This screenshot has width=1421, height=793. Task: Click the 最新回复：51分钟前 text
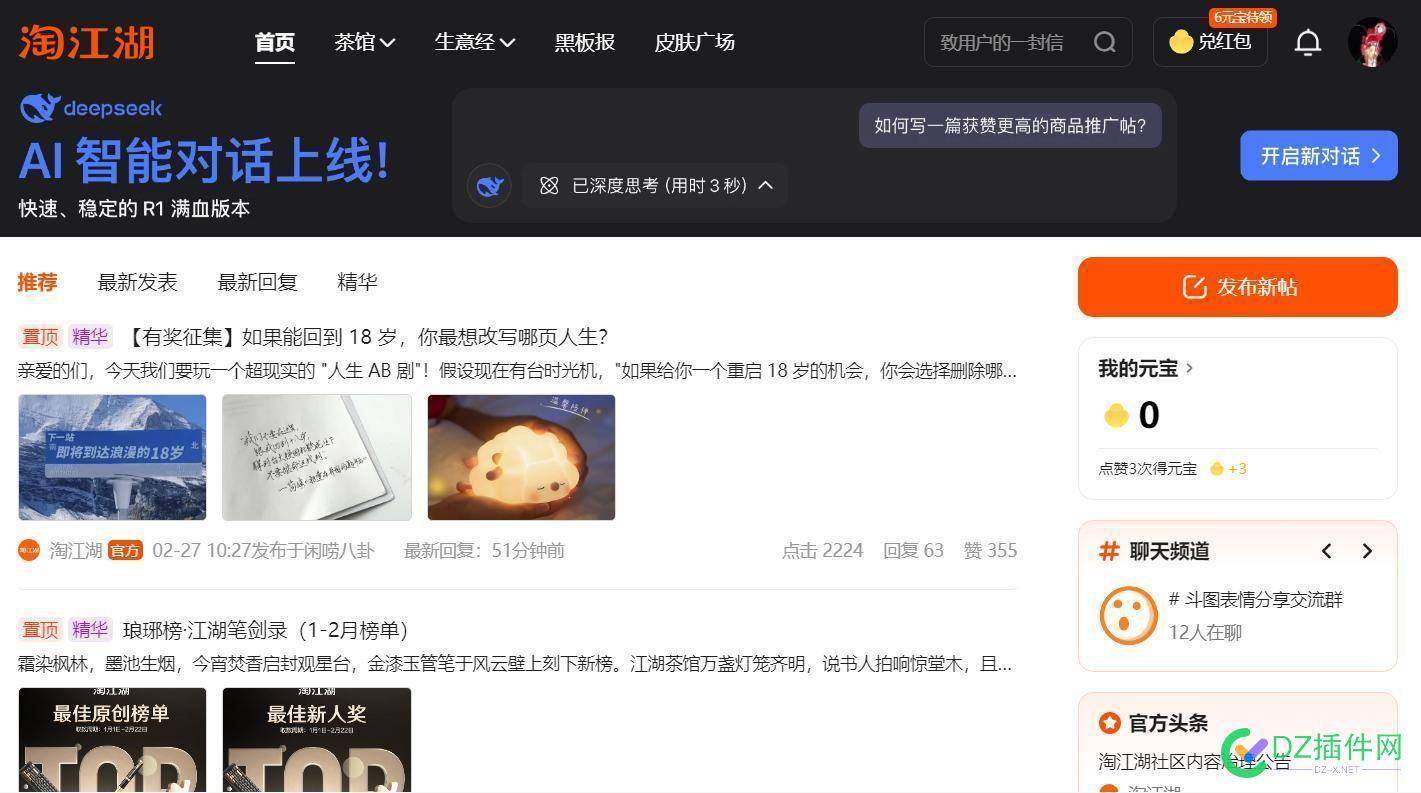pyautogui.click(x=484, y=550)
